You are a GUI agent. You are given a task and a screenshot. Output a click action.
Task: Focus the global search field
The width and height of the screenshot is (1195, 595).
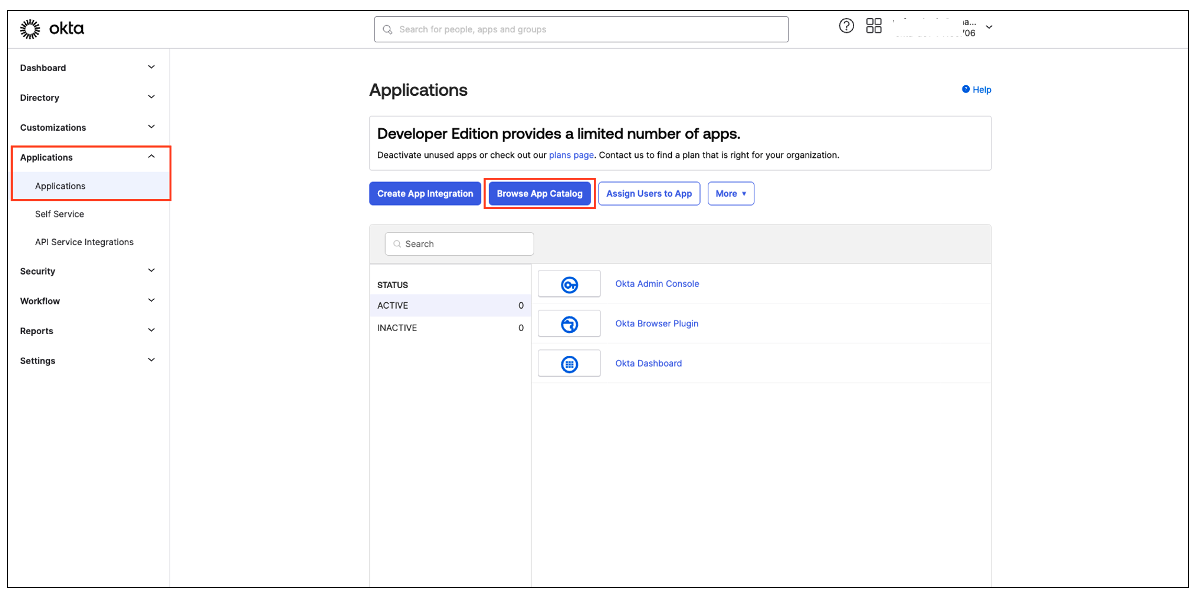(x=581, y=30)
